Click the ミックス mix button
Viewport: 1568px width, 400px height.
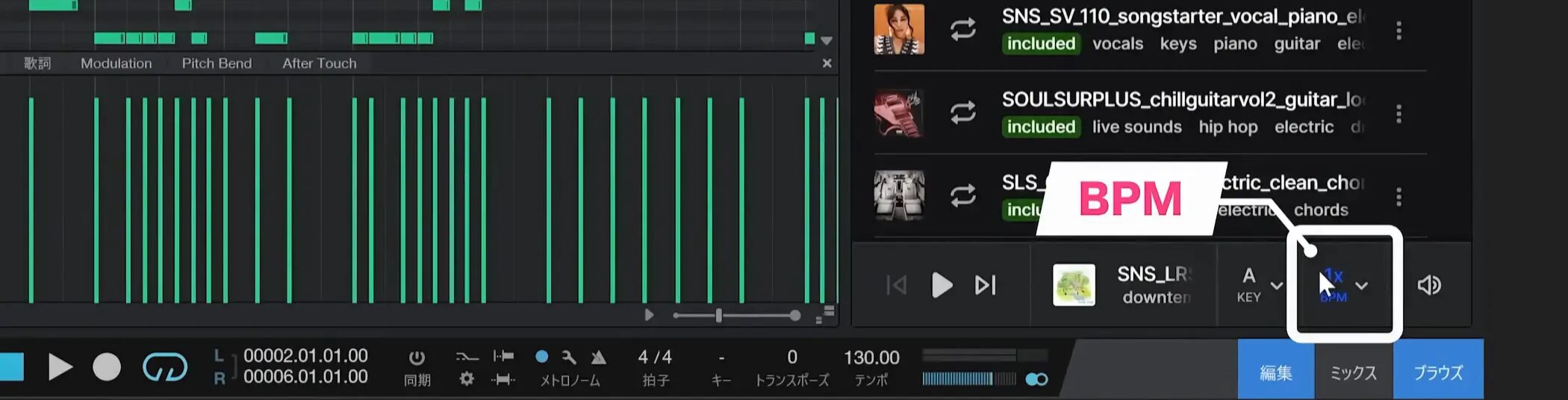(1353, 372)
